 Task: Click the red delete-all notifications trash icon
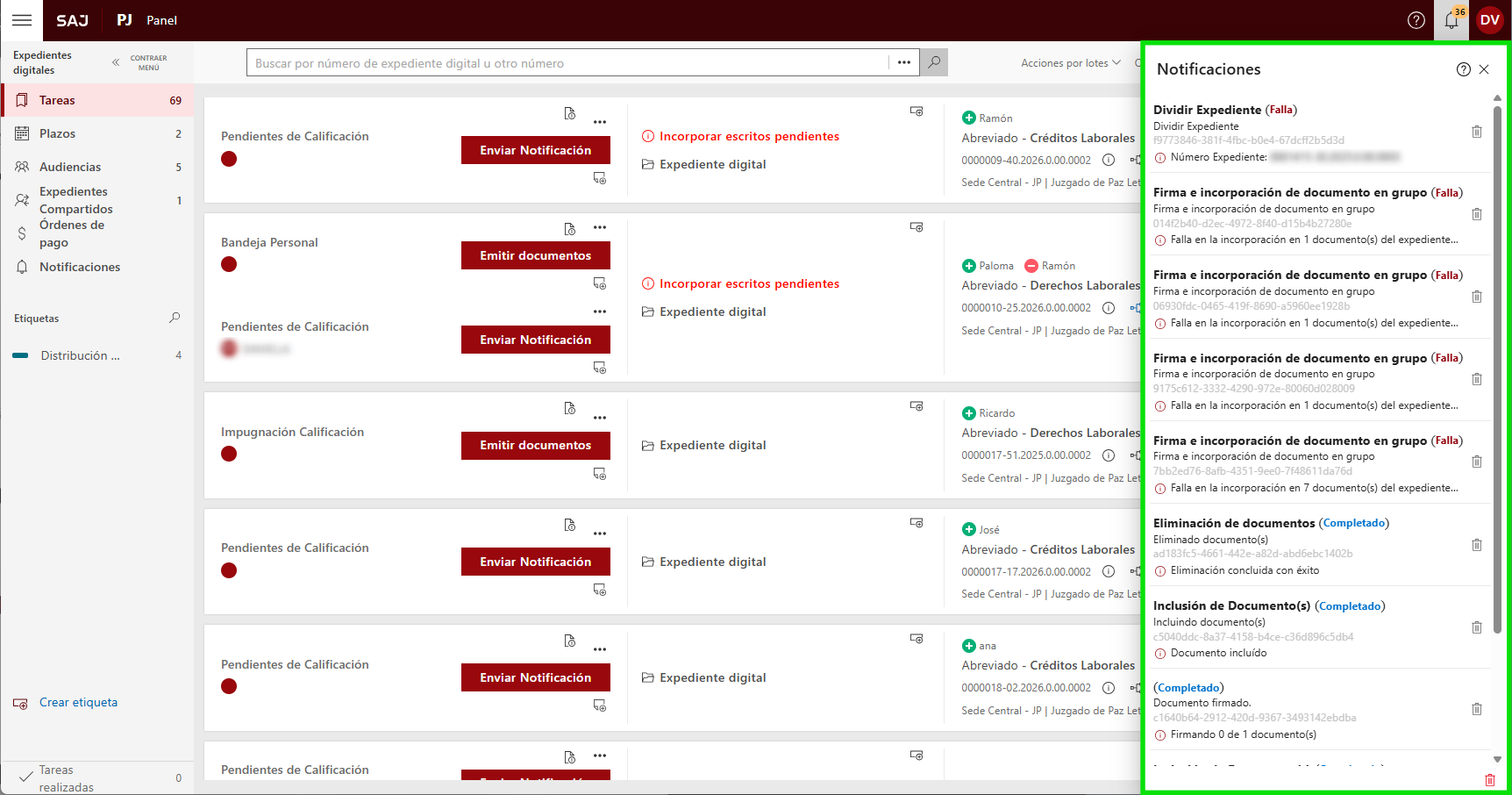coord(1489,779)
